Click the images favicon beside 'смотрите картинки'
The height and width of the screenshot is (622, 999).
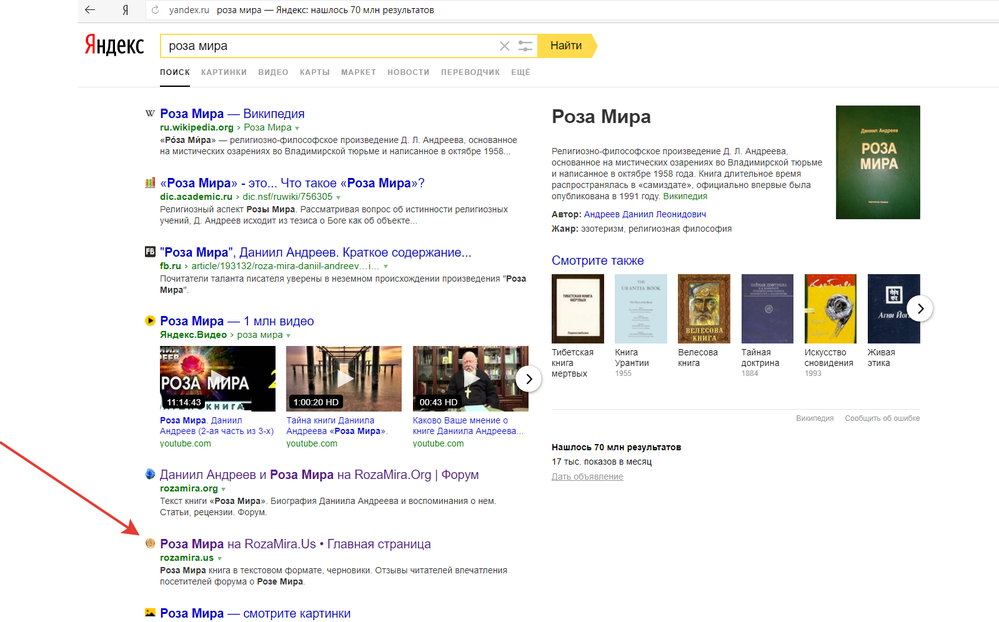(x=150, y=612)
